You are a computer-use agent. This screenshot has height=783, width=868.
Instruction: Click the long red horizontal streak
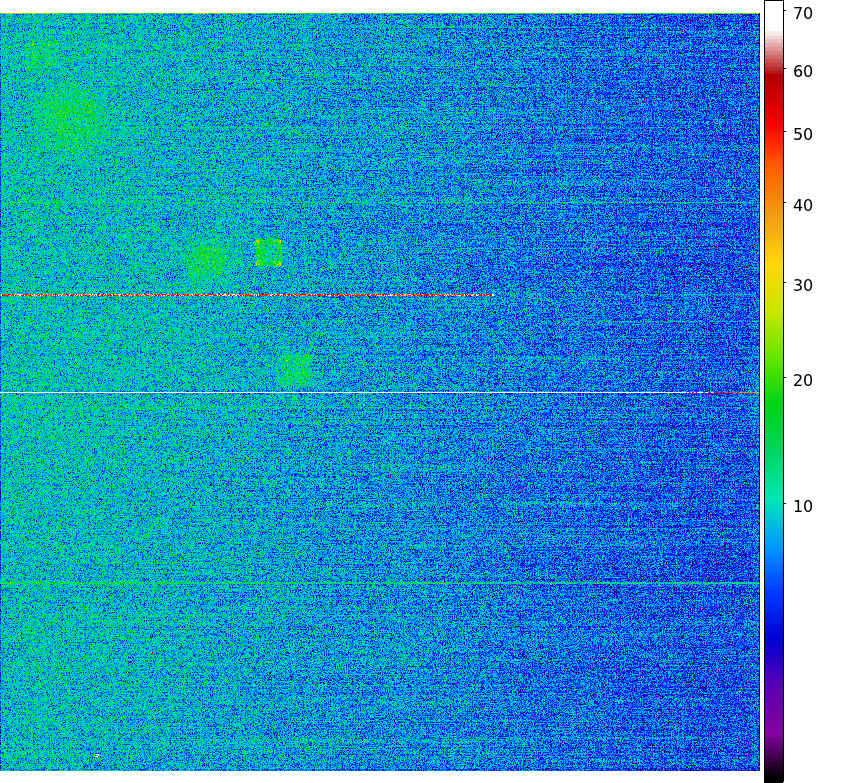click(247, 295)
